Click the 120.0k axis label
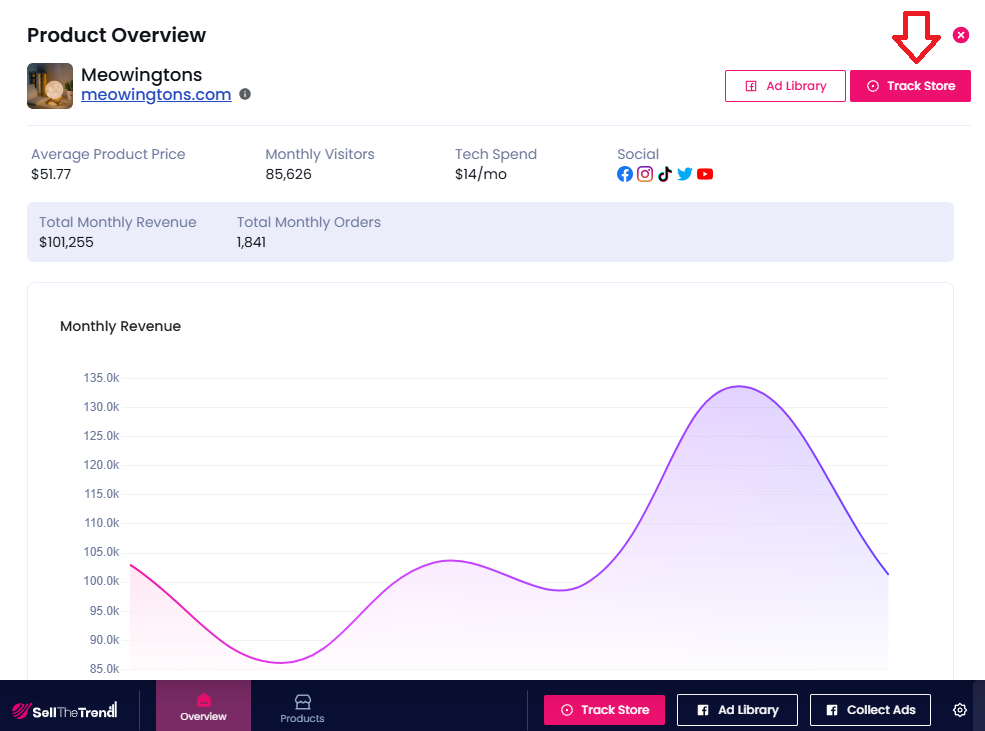The width and height of the screenshot is (985, 731). click(101, 465)
